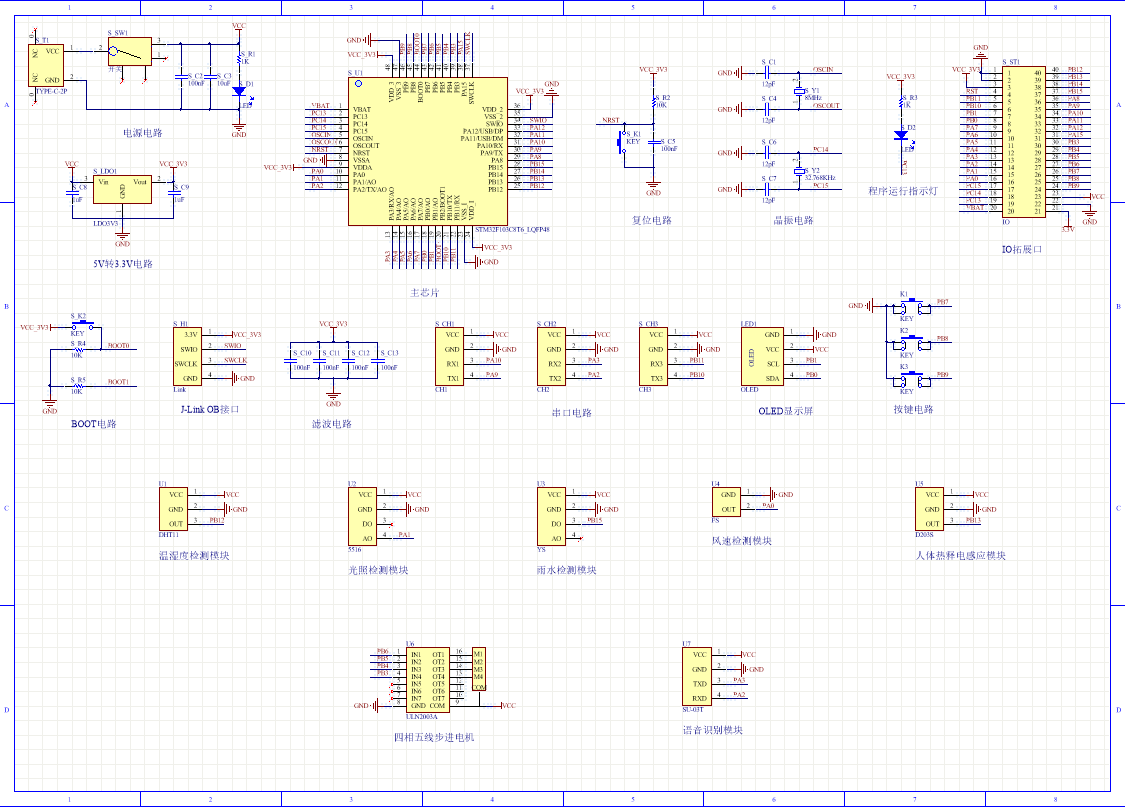Click the 程序运行指示灯 label
The width and height of the screenshot is (1125, 807).
(903, 192)
